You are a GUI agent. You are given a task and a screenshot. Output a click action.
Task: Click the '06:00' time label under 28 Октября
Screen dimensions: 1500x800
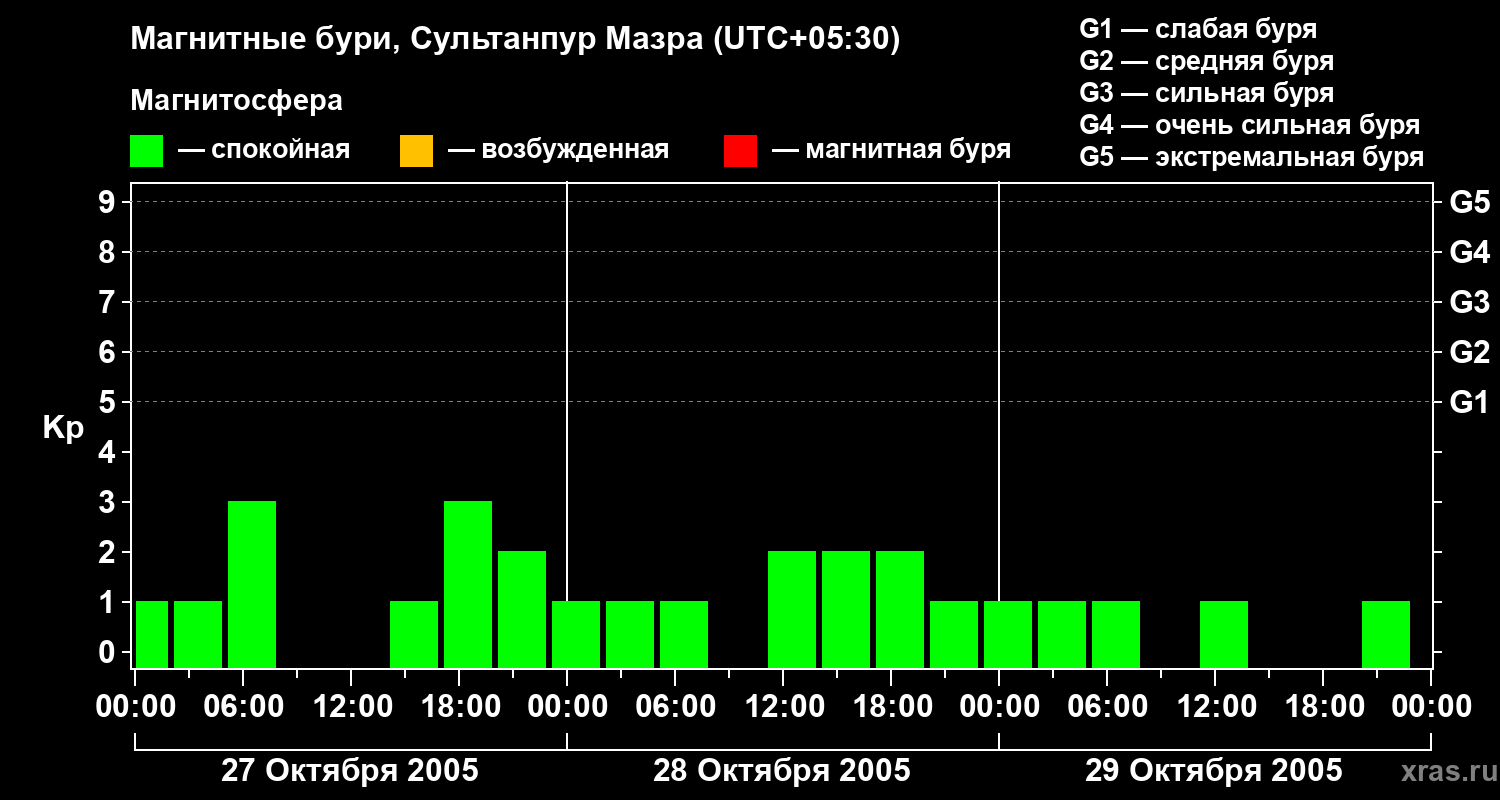[x=675, y=707]
